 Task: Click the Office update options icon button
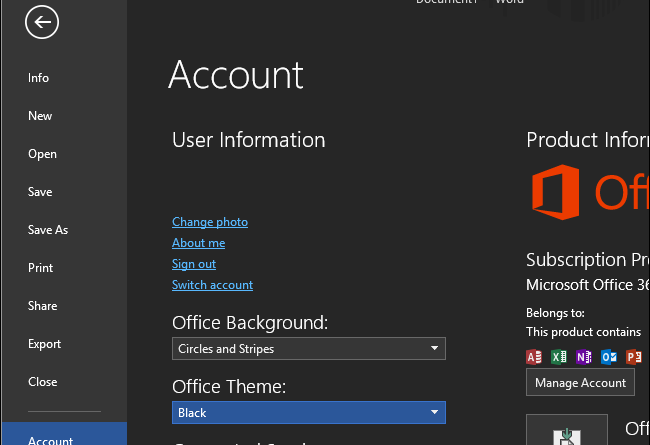pyautogui.click(x=566, y=432)
